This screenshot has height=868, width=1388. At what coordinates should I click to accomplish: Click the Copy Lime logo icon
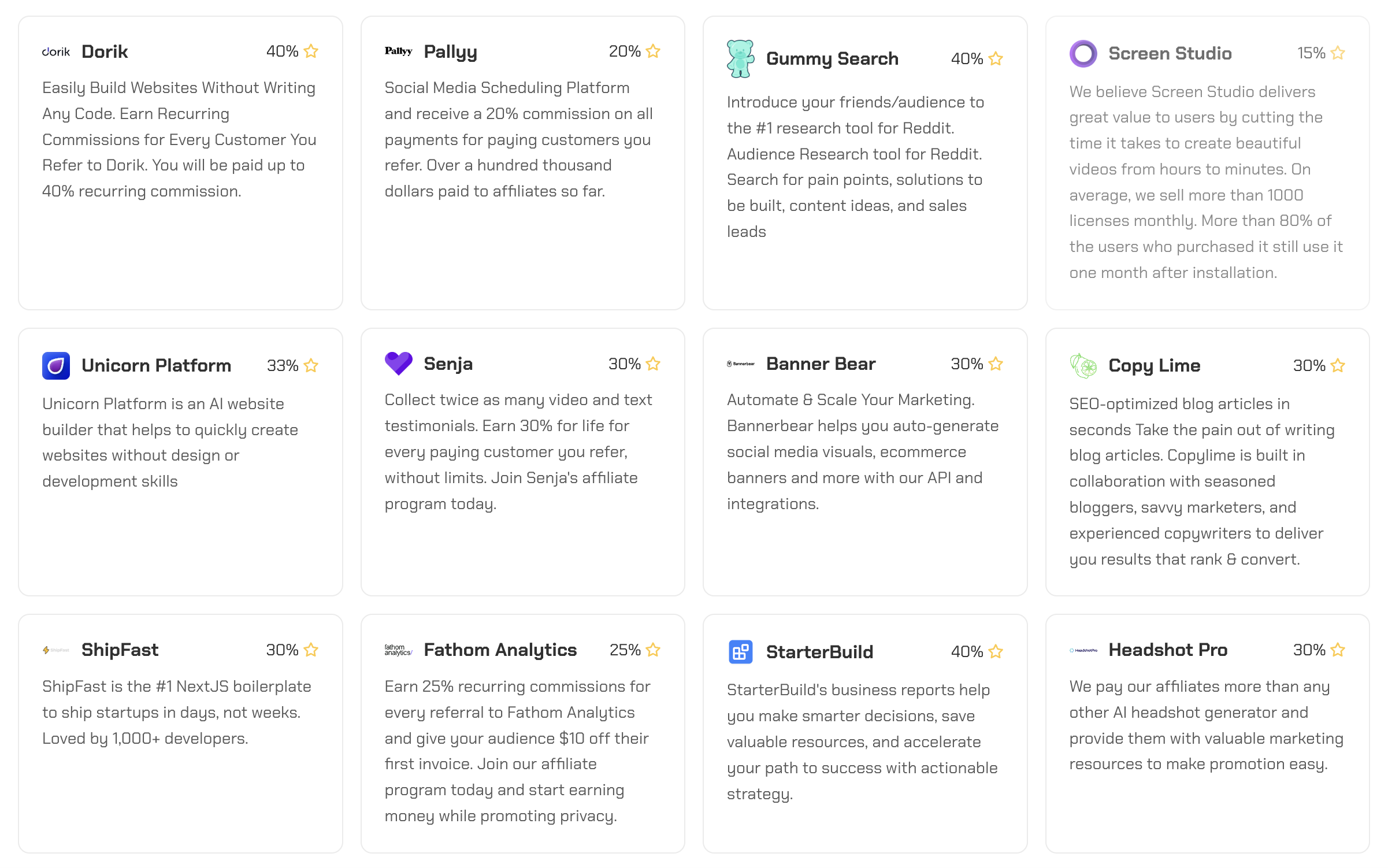1083,365
